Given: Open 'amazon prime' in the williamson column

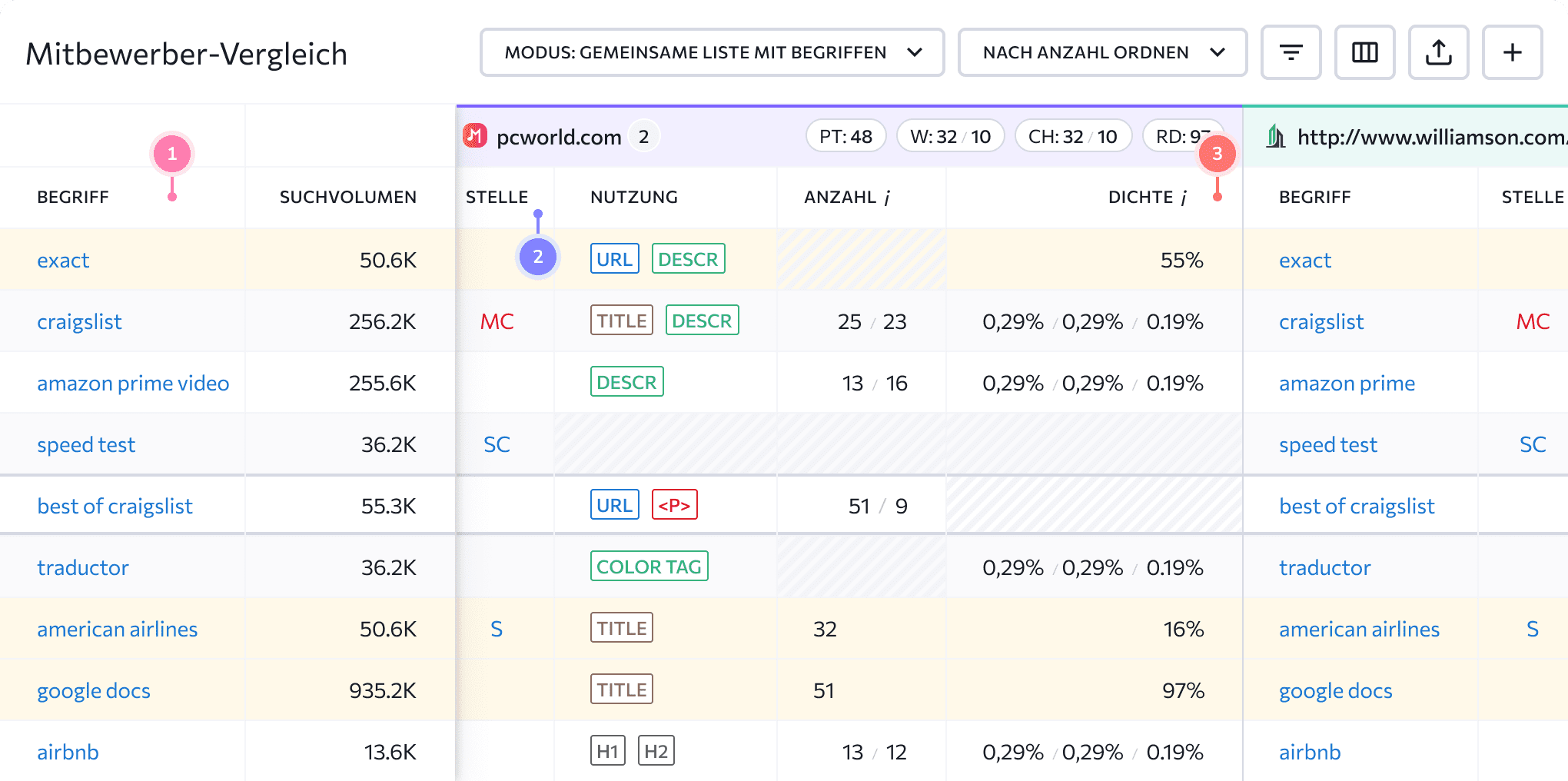Looking at the screenshot, I should point(1347,384).
